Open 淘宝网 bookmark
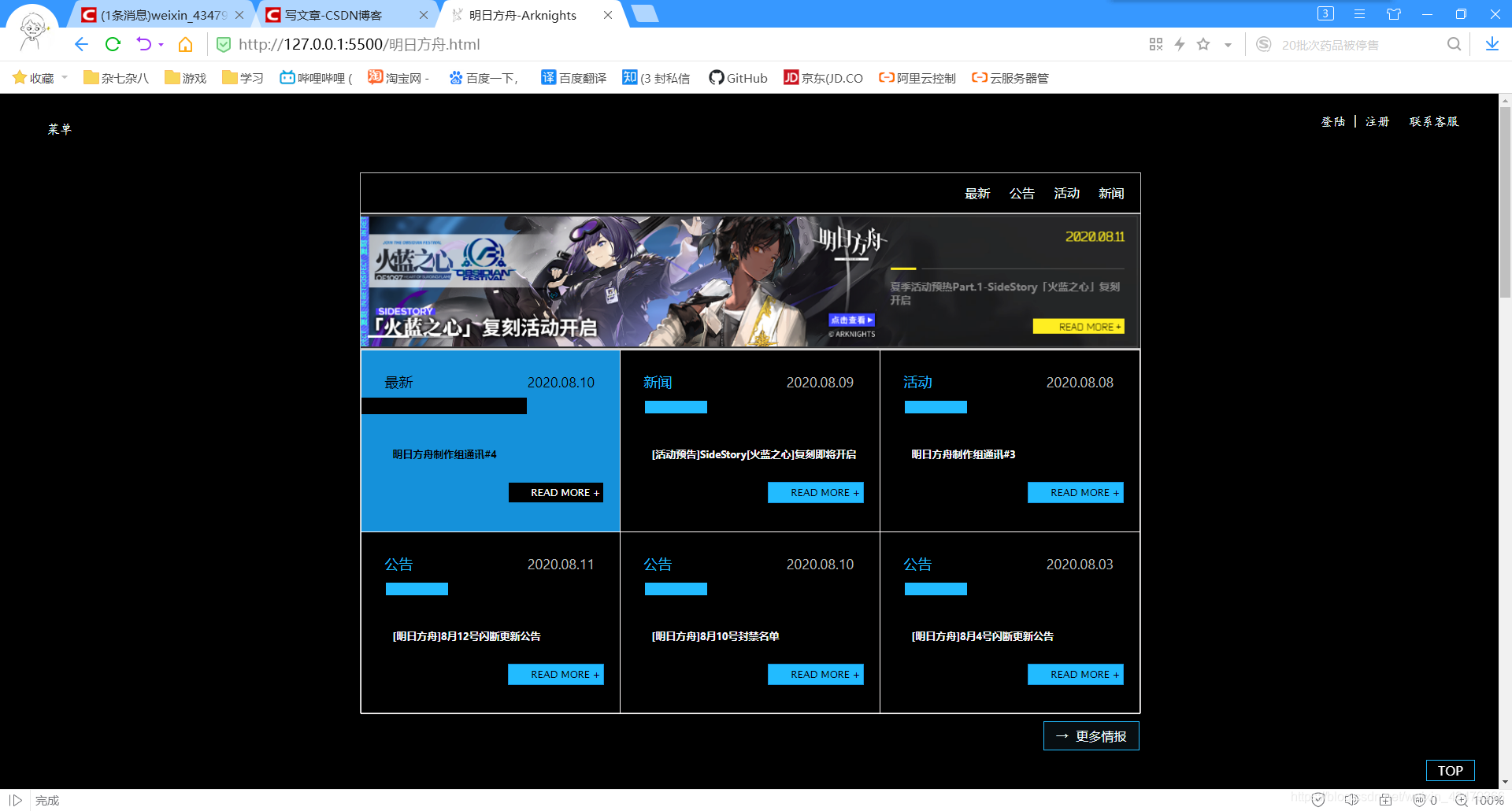This screenshot has height=811, width=1512. (398, 78)
